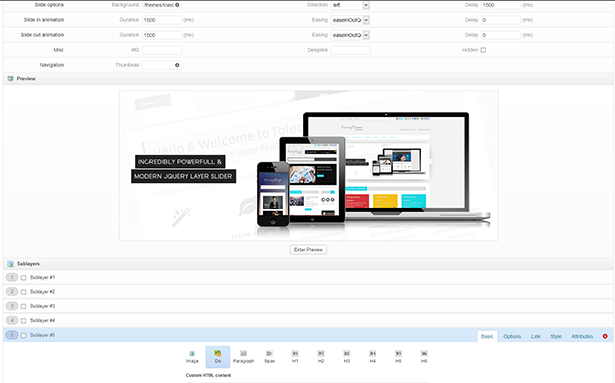Image resolution: width=615 pixels, height=383 pixels.
Task: Click the 'INCREDIBLY POWERFULL &' text layer in preview
Action: coord(180,162)
